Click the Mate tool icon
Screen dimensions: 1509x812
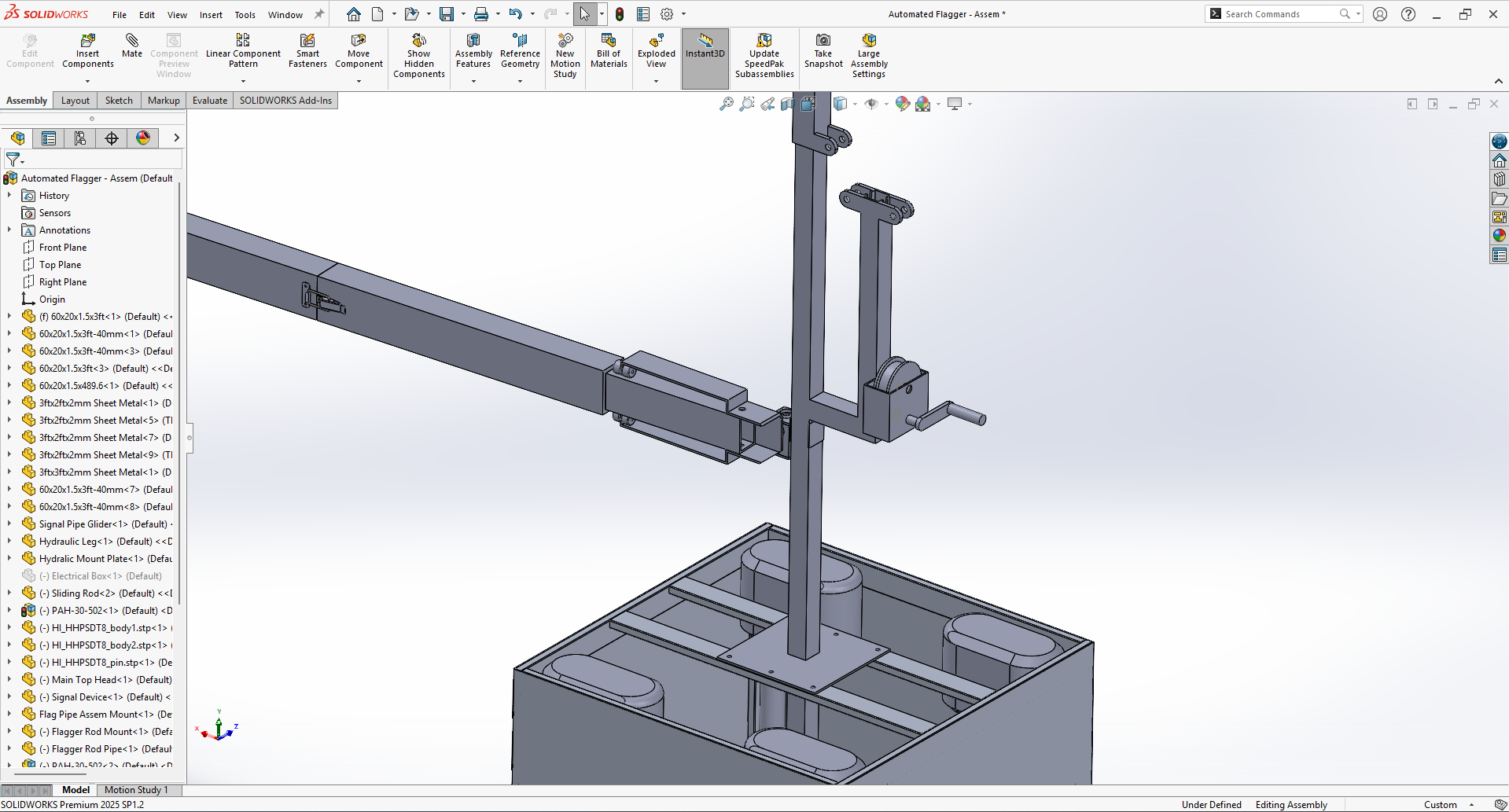click(132, 41)
